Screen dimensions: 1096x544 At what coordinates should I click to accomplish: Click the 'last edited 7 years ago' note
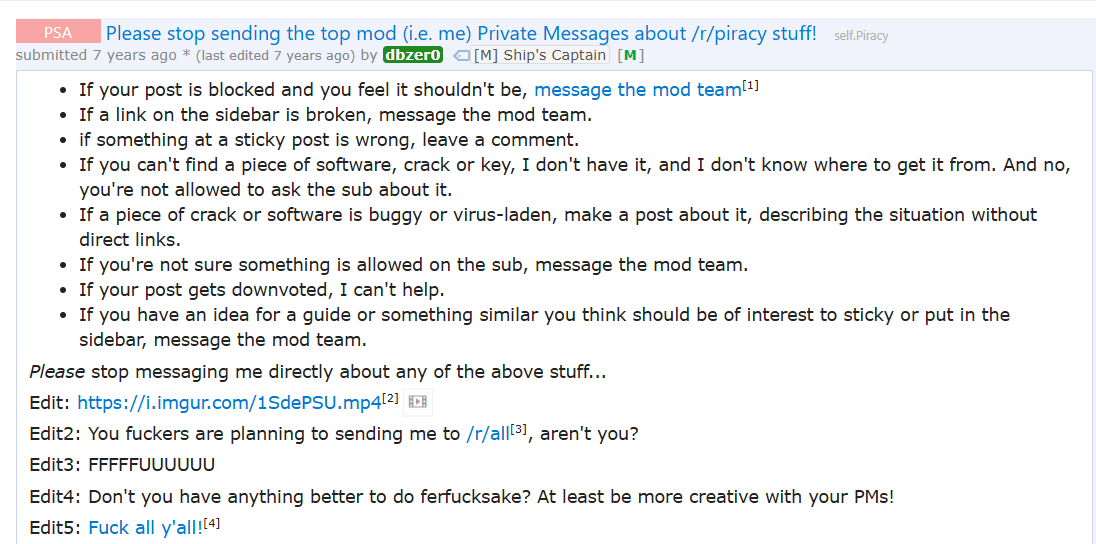275,56
